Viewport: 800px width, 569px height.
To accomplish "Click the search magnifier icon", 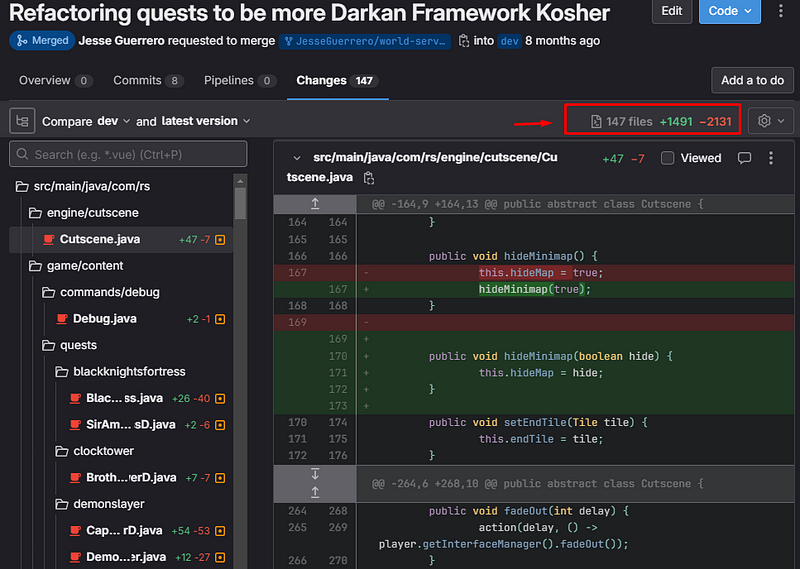I will [22, 154].
